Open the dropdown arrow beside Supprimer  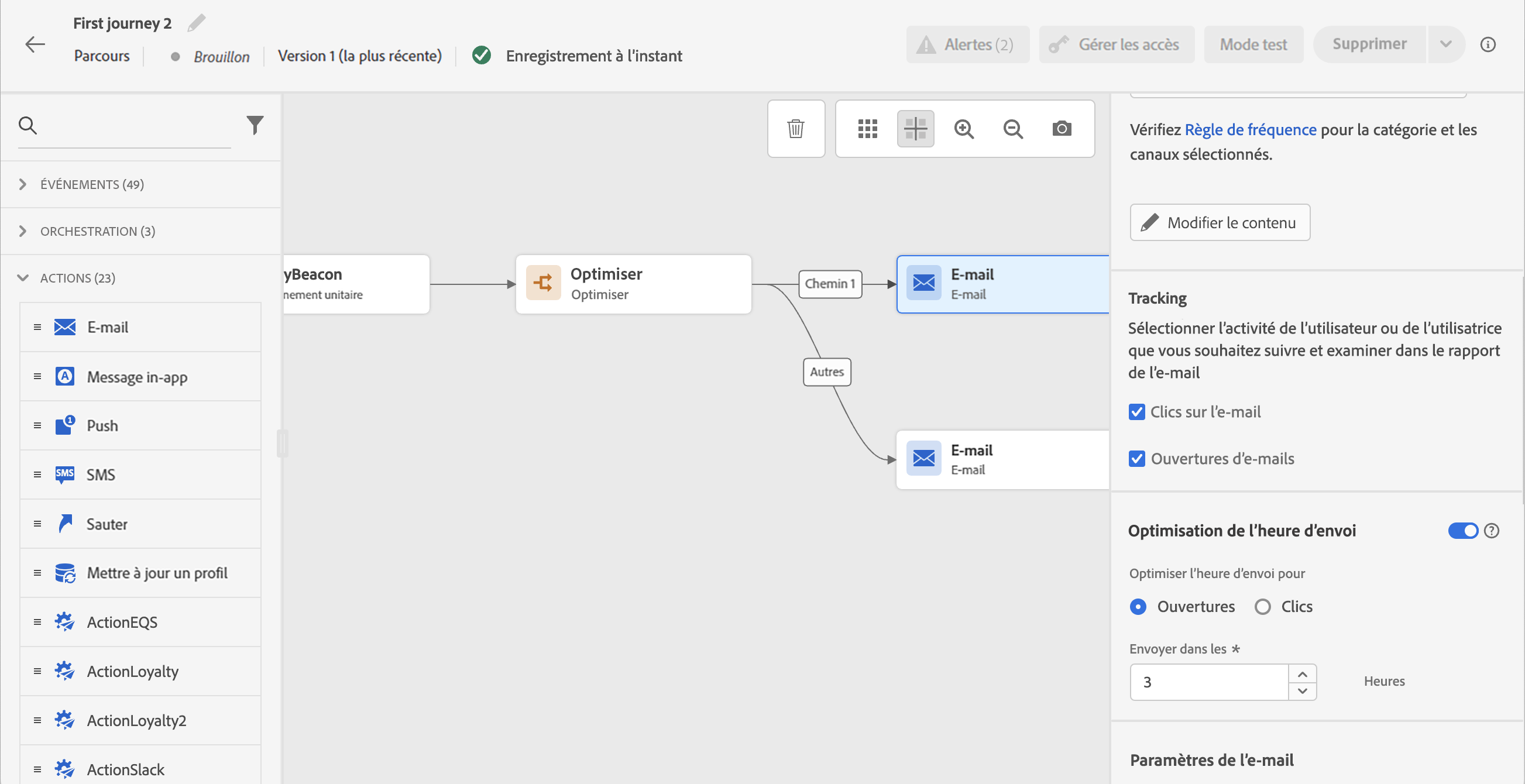pyautogui.click(x=1445, y=44)
